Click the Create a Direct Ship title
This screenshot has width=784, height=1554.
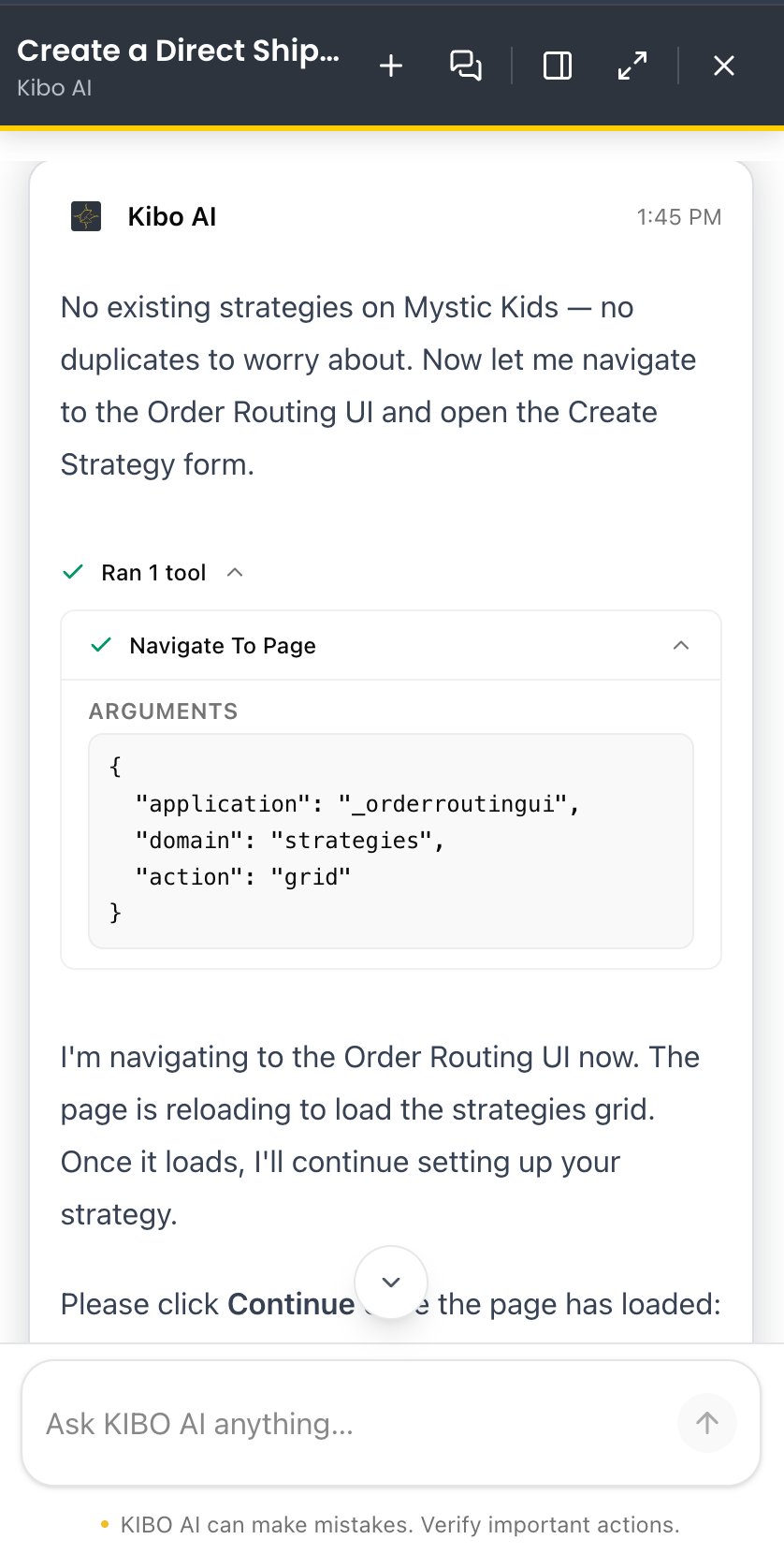178,51
